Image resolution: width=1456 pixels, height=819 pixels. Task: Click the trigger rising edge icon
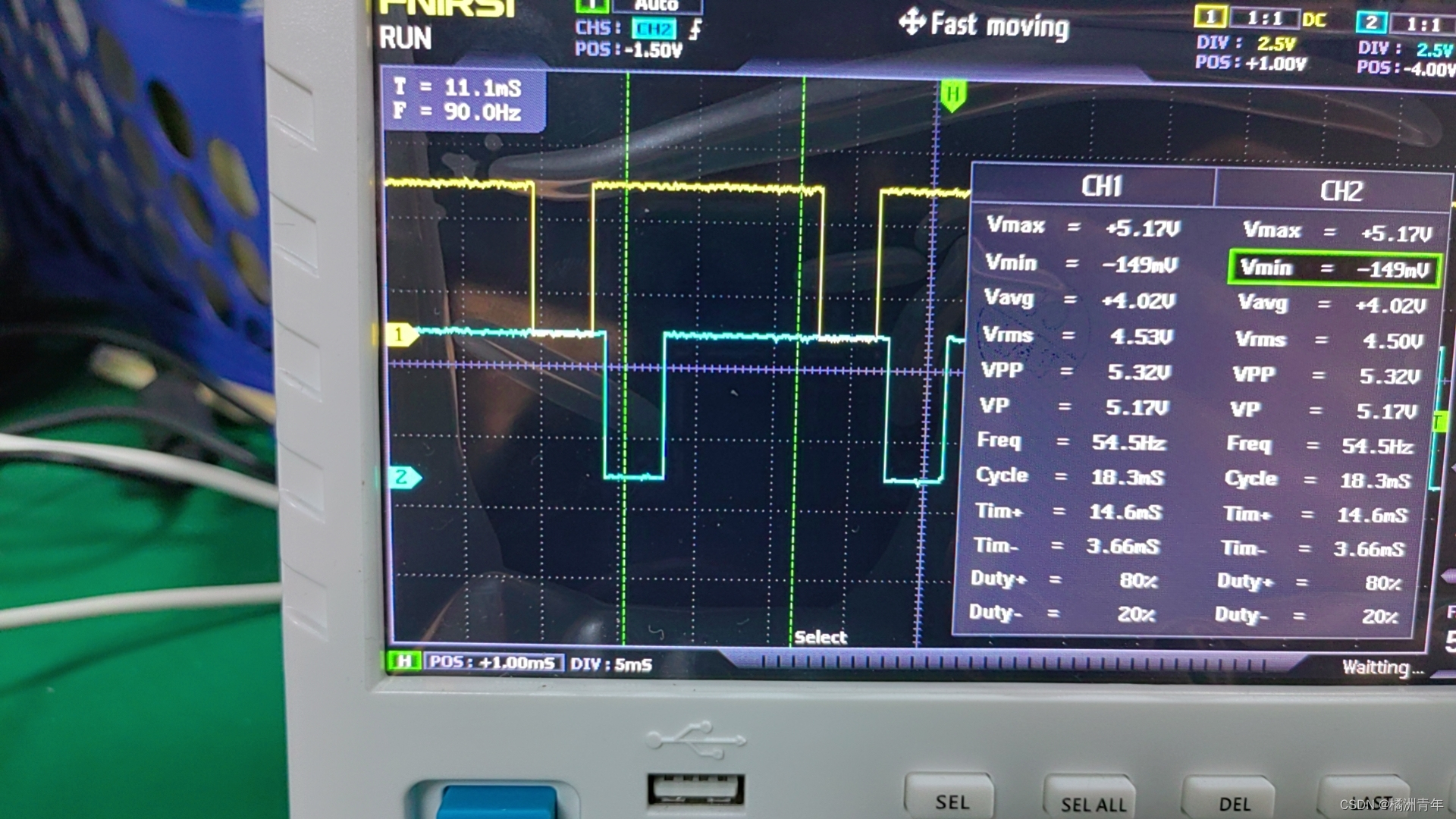[695, 30]
